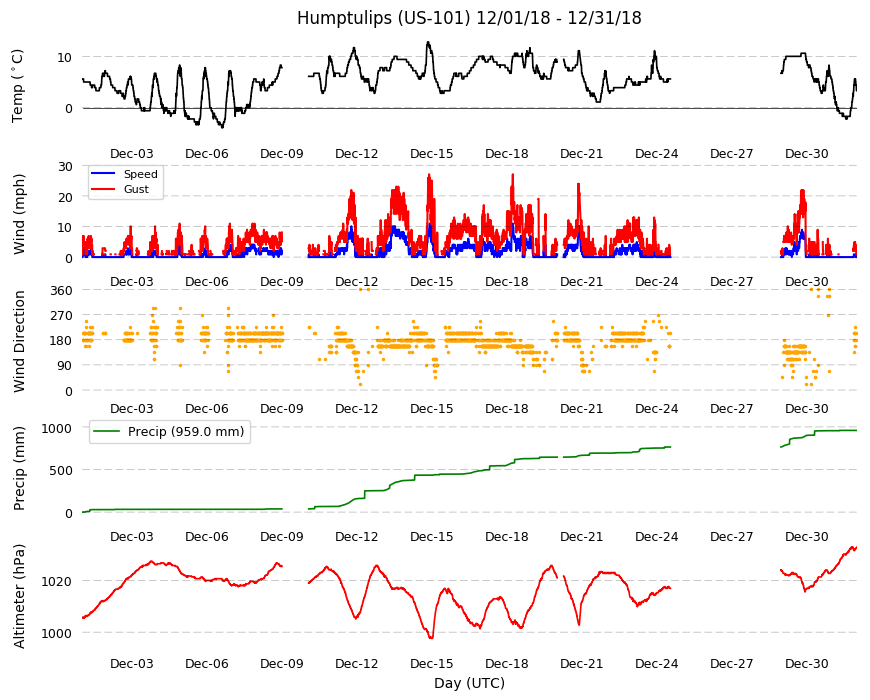Image resolution: width=870 pixels, height=700 pixels.
Task: Click the 1020 tick on altimeter axis
Action: coord(57,581)
